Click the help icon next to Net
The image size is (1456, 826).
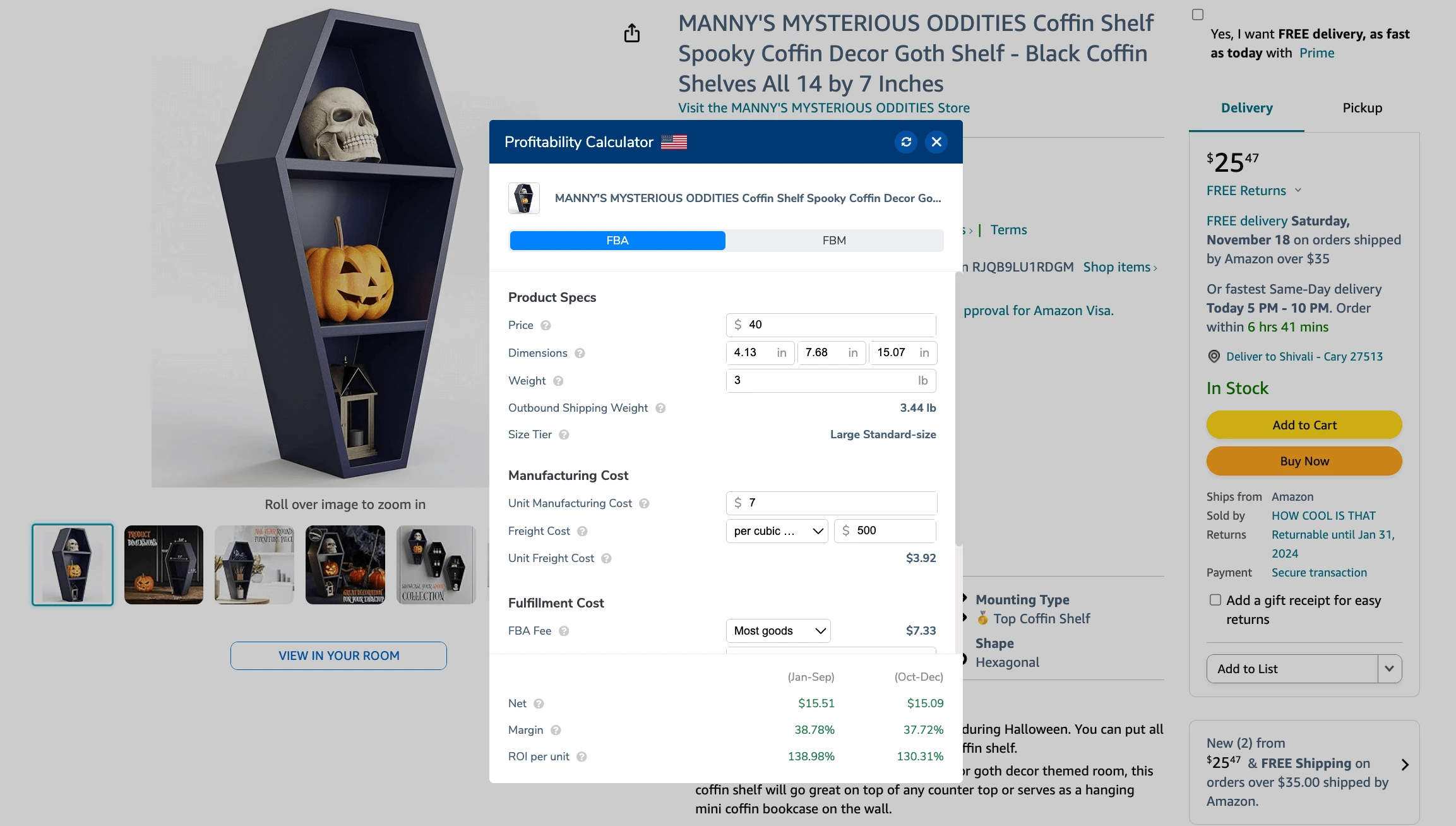(539, 703)
